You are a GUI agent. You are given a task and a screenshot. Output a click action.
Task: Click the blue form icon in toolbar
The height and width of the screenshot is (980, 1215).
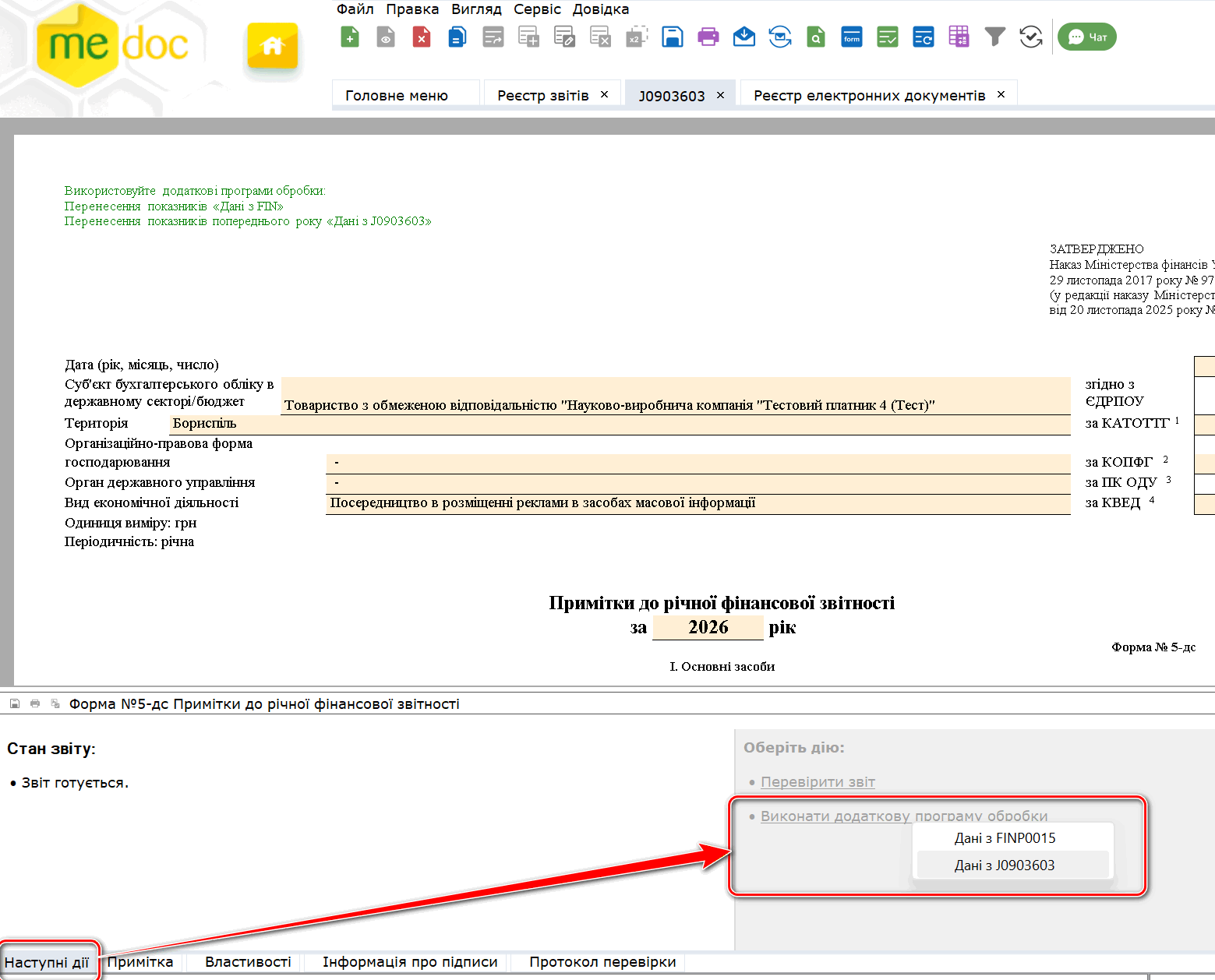[x=851, y=37]
